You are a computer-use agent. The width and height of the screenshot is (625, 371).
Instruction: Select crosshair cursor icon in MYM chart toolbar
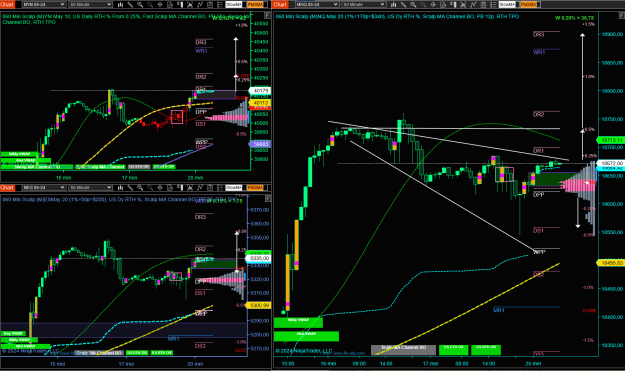(160, 4)
